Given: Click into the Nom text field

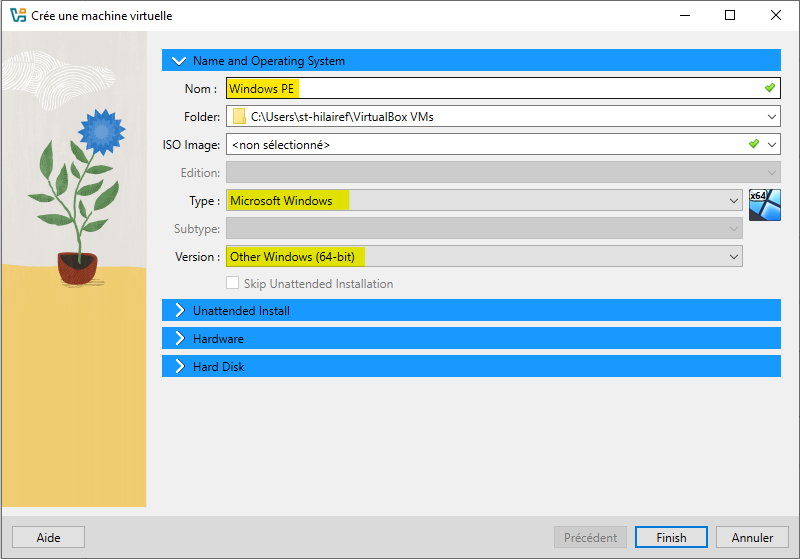Looking at the screenshot, I should 500,89.
